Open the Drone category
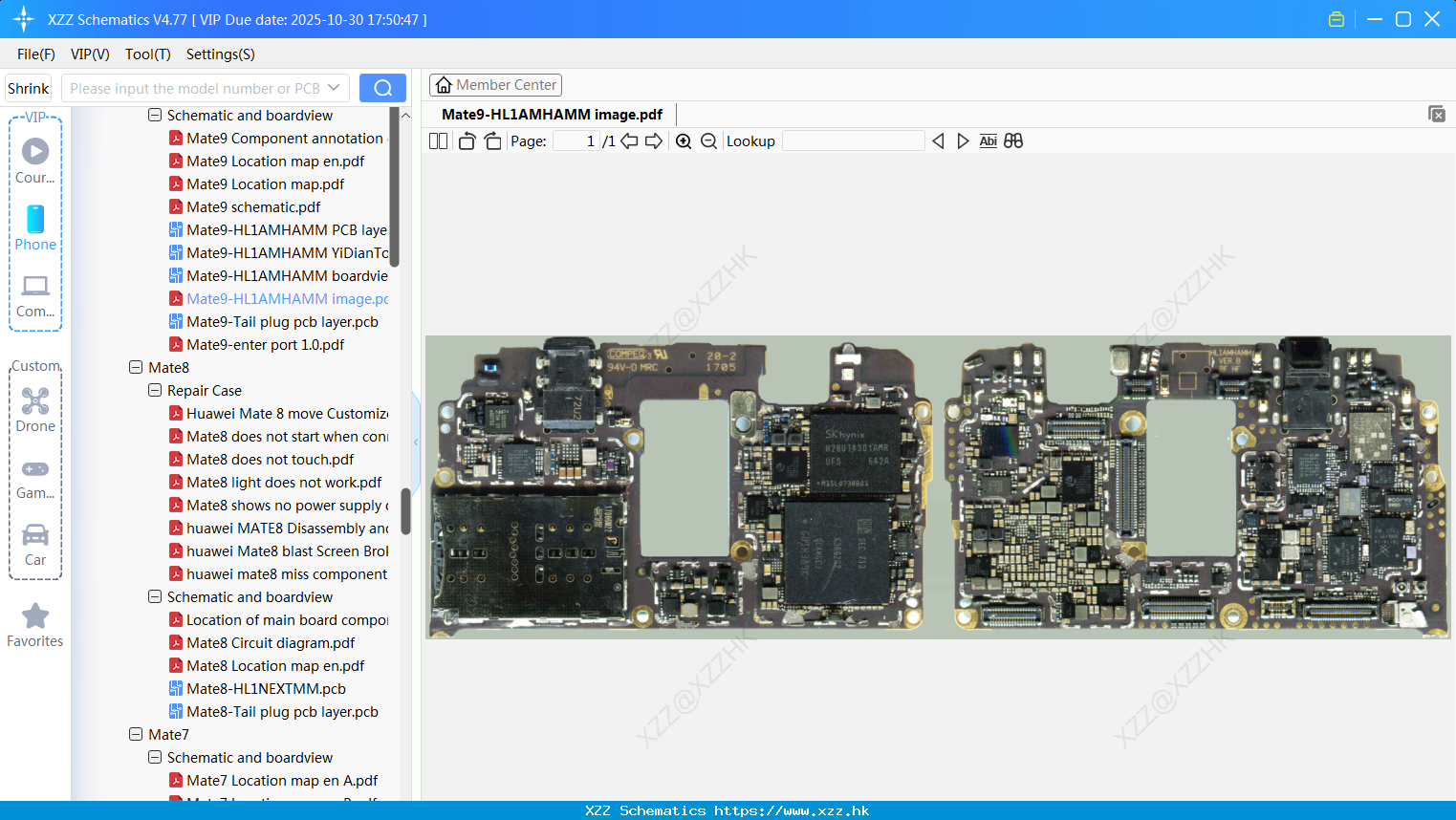 (35, 410)
